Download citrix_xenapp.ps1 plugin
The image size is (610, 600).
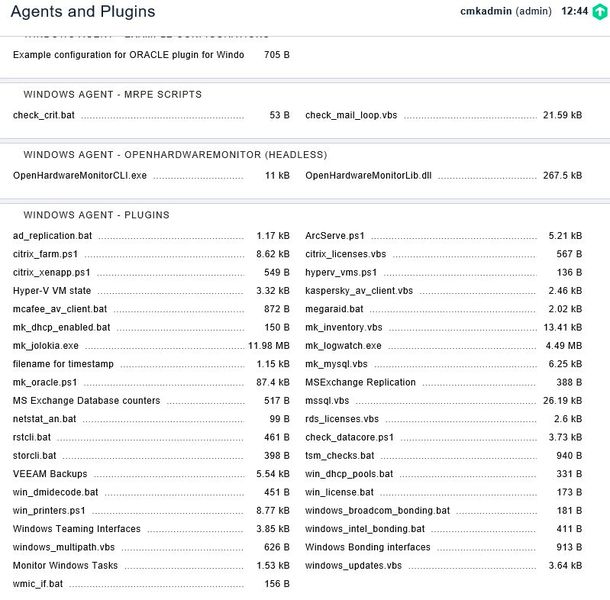(51, 272)
